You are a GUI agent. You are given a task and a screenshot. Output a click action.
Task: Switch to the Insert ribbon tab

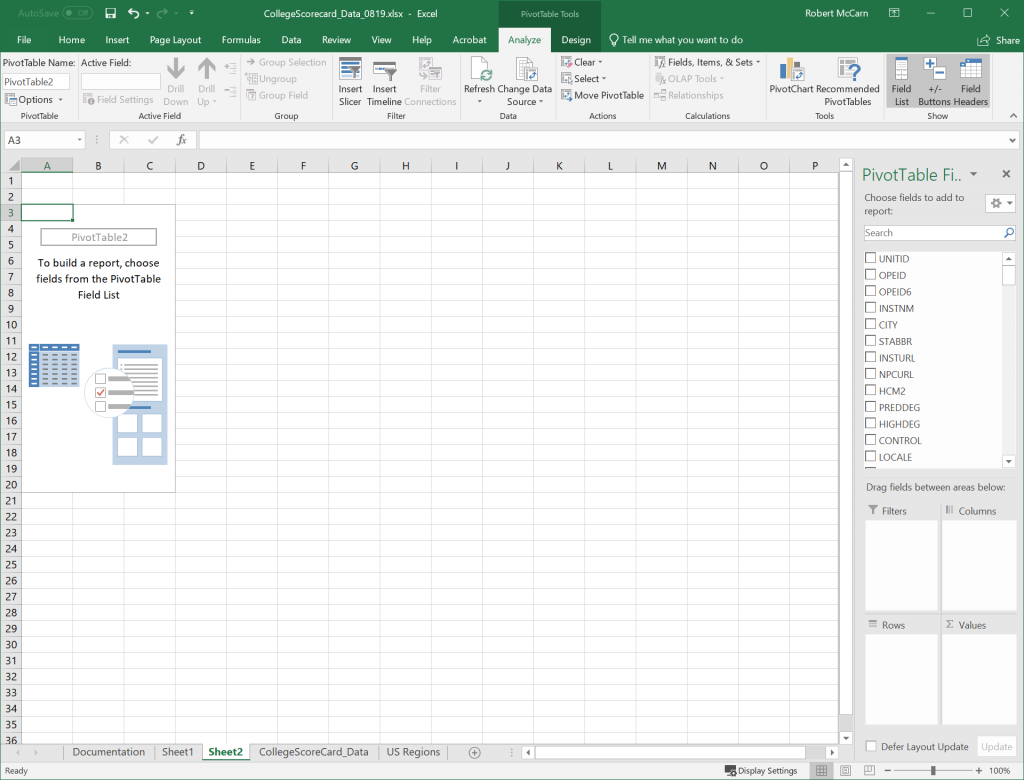point(117,40)
